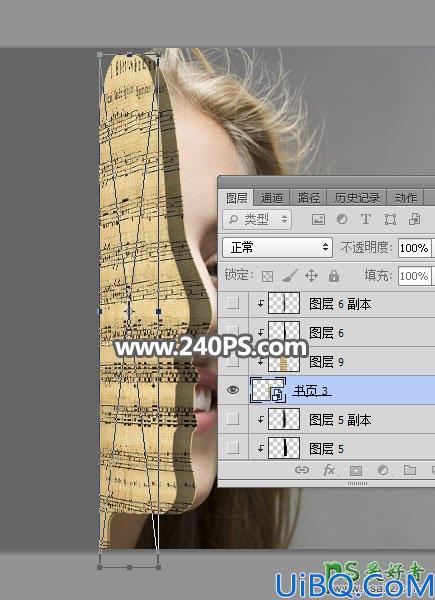Screen dimensions: 435x600
Task: Filter layers by smart object icon
Action: (414, 219)
